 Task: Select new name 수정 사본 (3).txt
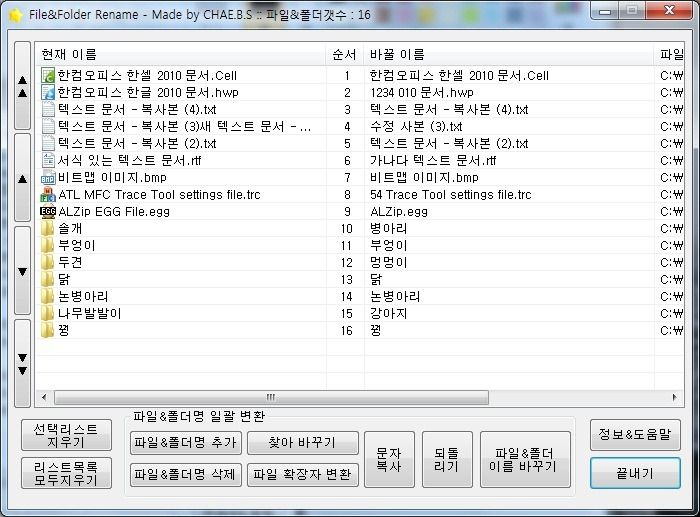tap(416, 126)
